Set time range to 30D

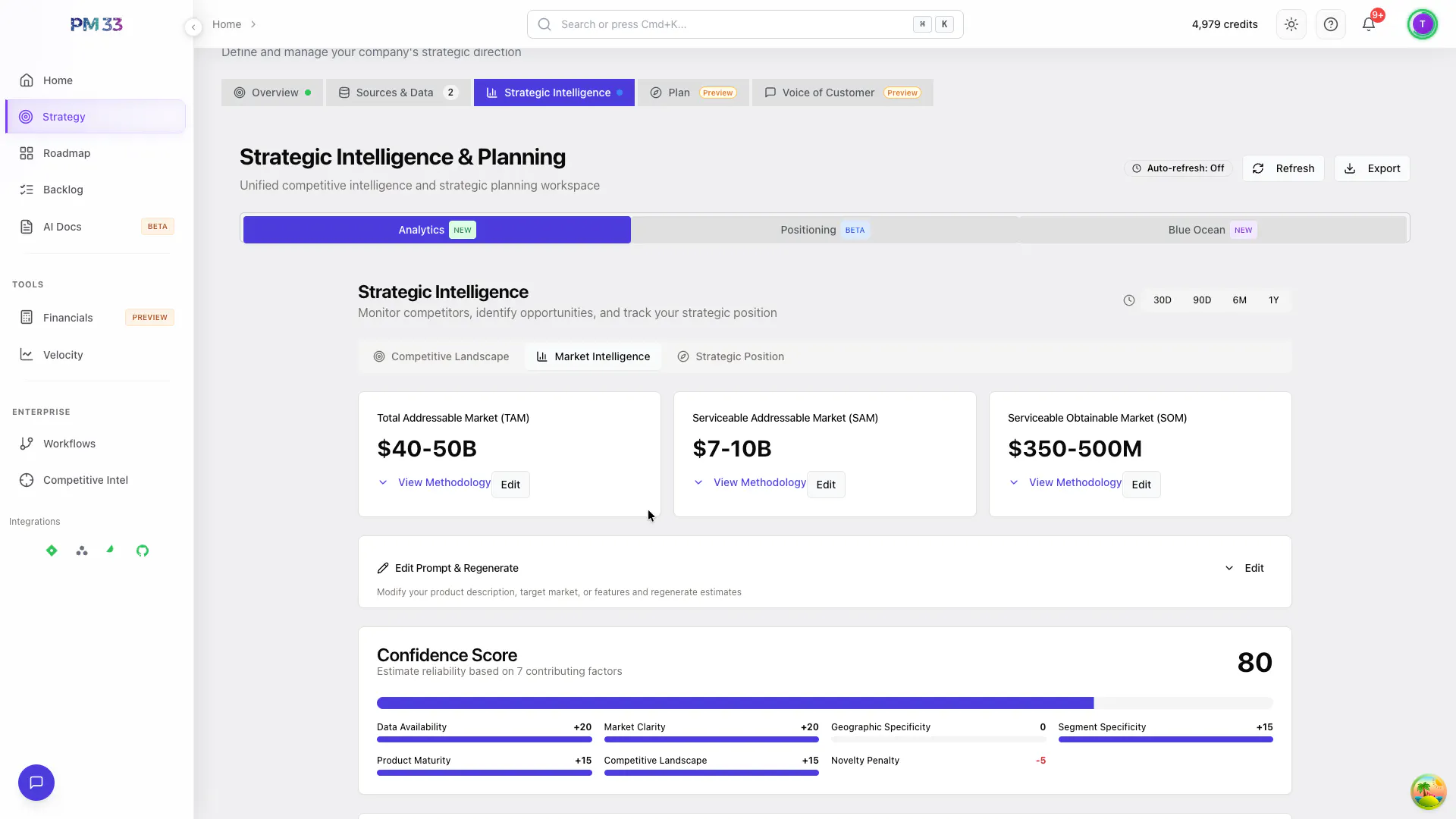[x=1162, y=300]
